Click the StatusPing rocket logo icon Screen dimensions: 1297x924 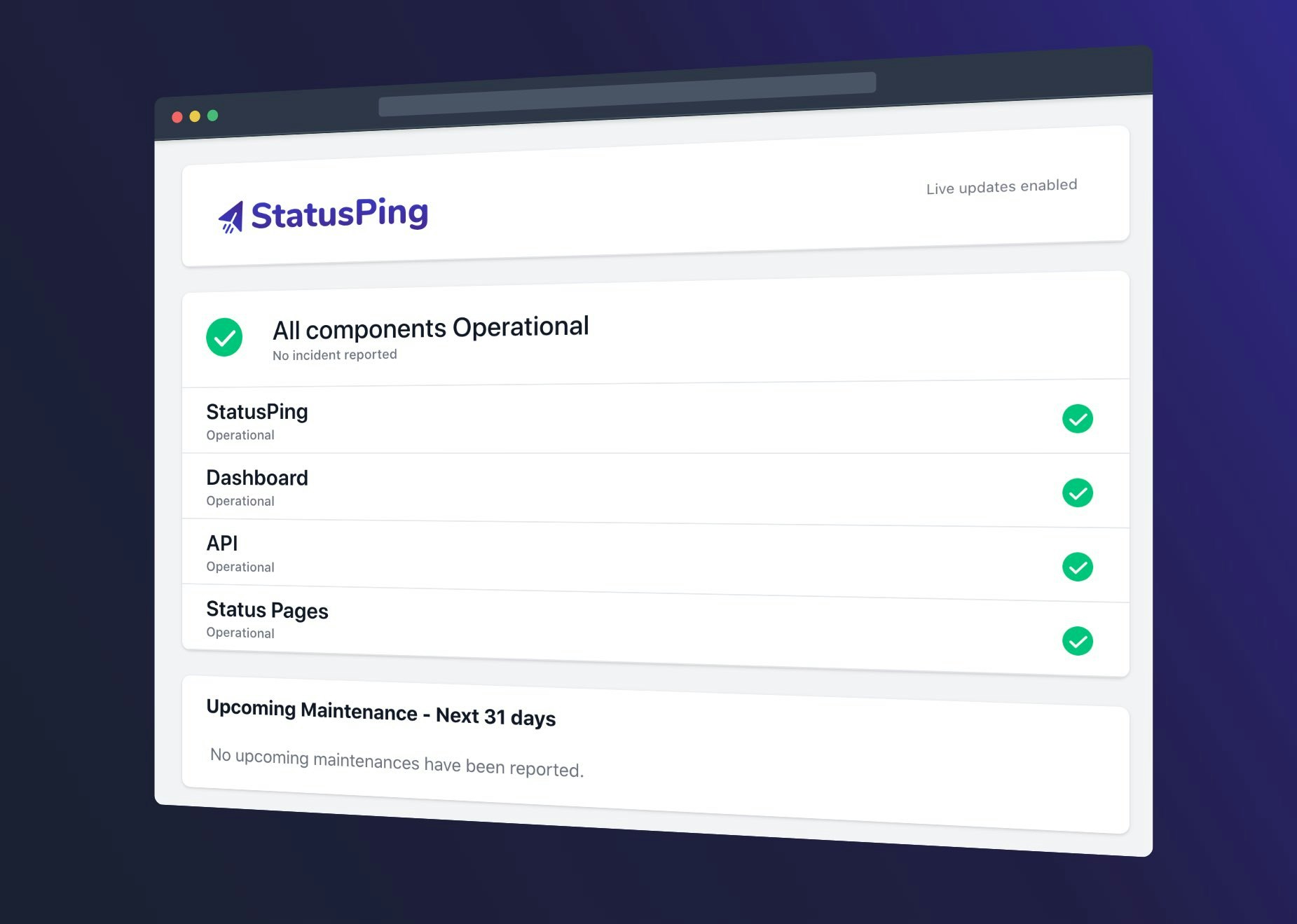(231, 217)
